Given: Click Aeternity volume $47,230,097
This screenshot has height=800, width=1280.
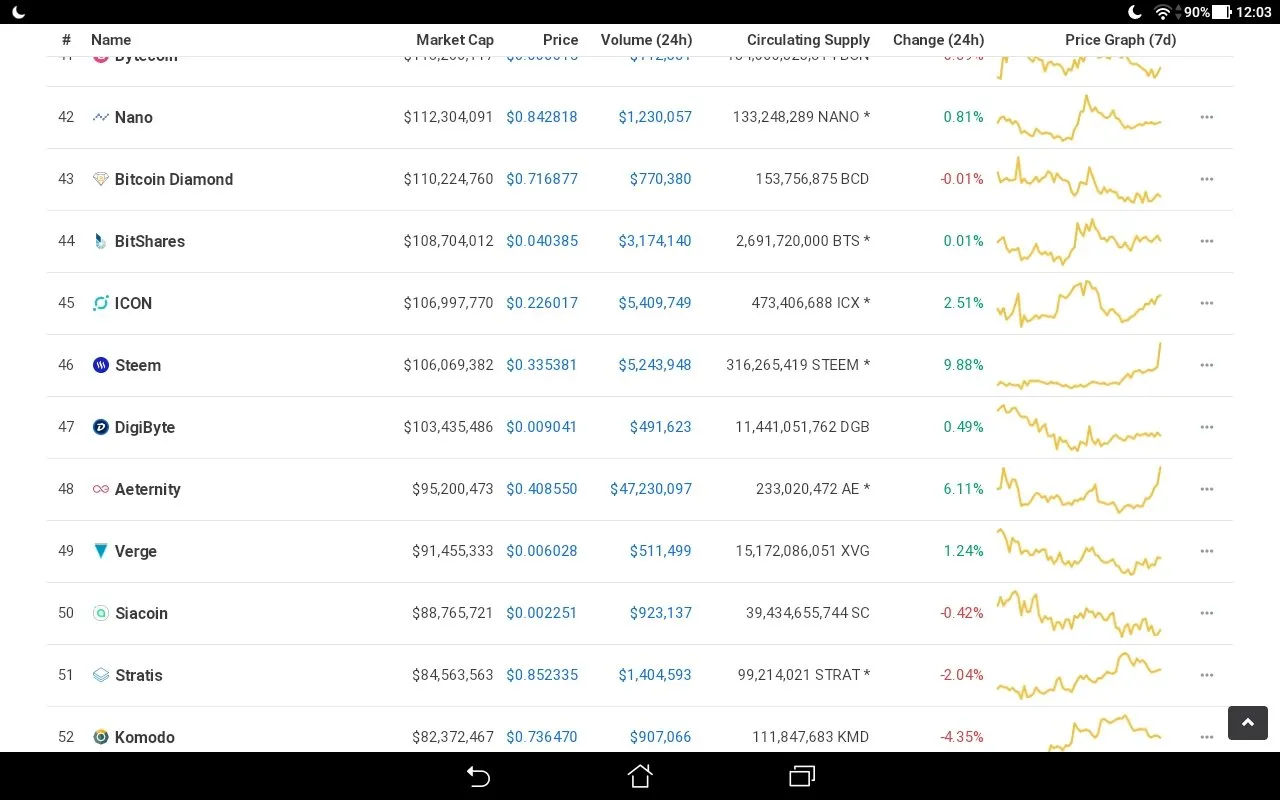Looking at the screenshot, I should pos(651,489).
